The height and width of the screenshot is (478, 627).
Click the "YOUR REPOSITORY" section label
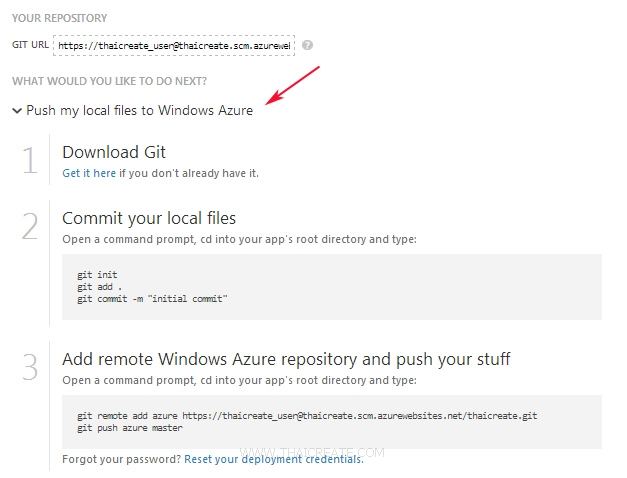point(59,18)
